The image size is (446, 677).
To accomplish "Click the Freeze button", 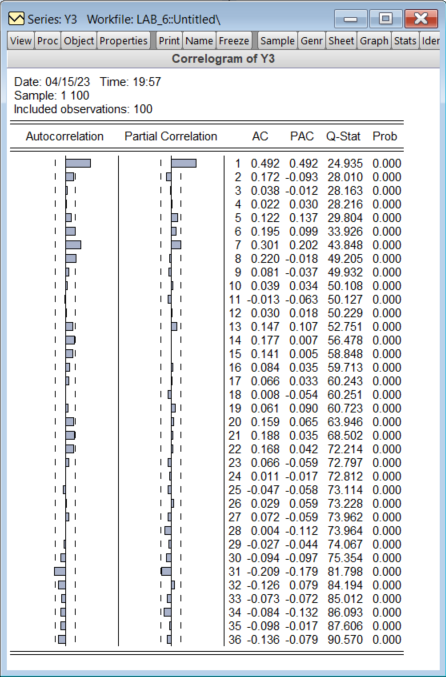I will coord(234,41).
